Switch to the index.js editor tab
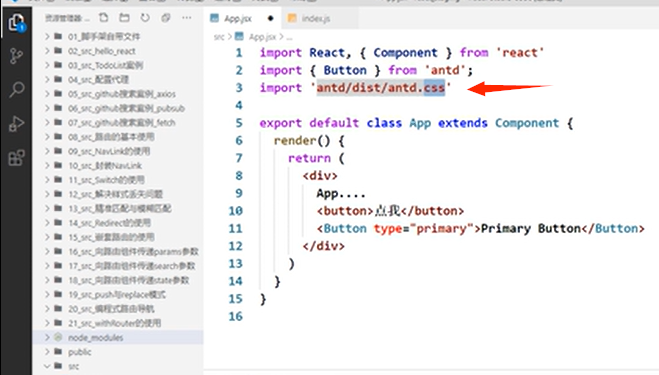This screenshot has width=659, height=375. click(x=316, y=18)
